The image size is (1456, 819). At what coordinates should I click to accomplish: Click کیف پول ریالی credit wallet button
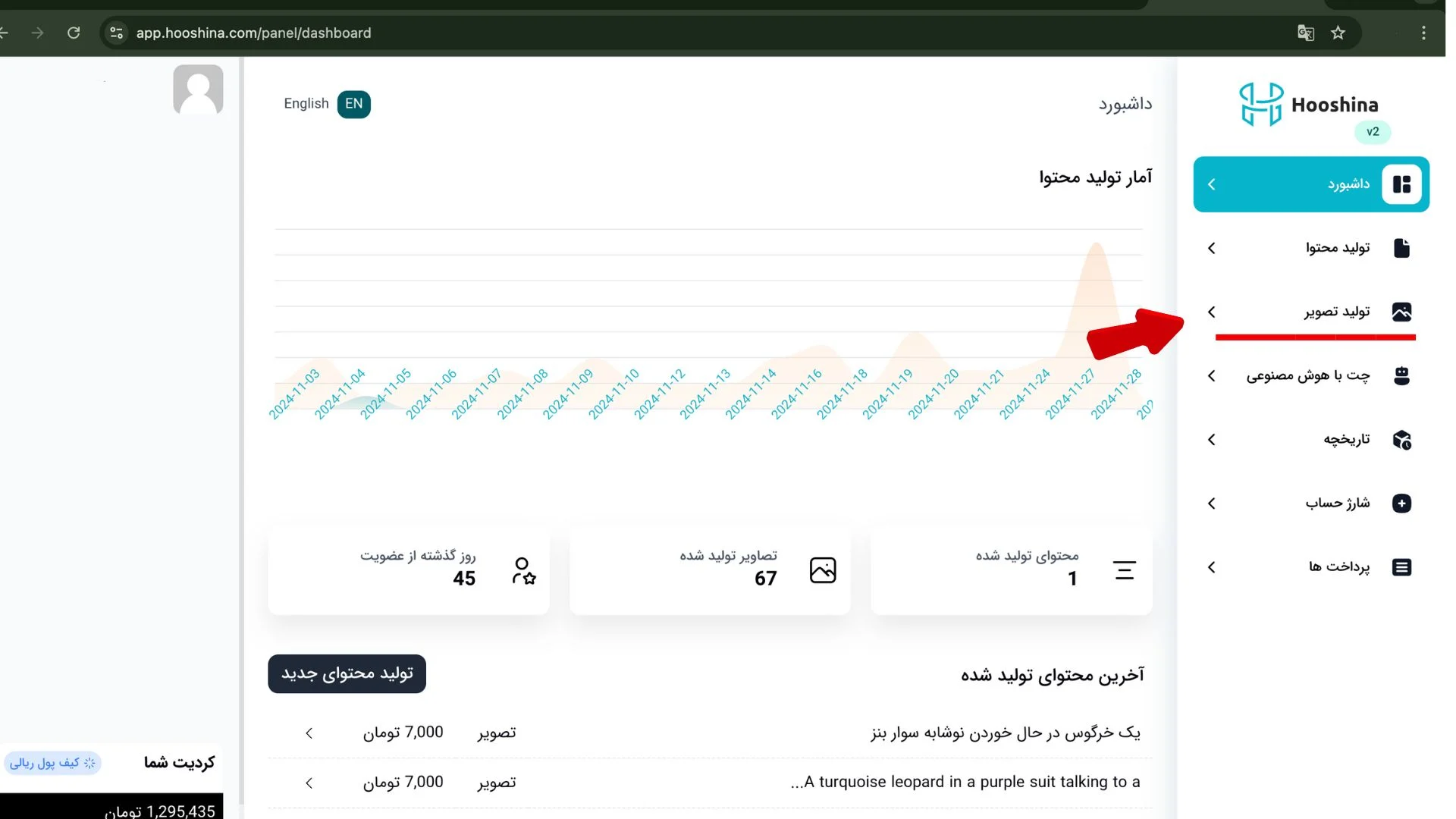coord(54,763)
